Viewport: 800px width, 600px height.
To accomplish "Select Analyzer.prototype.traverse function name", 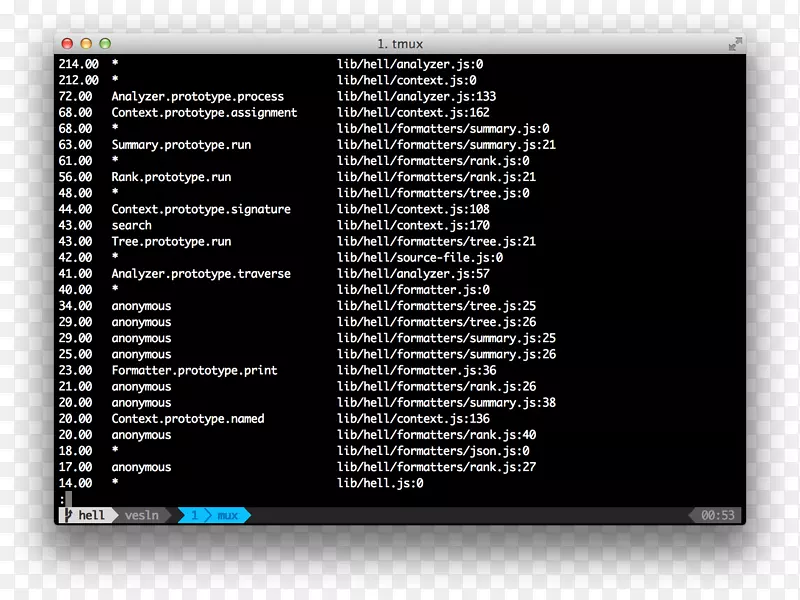I will [201, 273].
